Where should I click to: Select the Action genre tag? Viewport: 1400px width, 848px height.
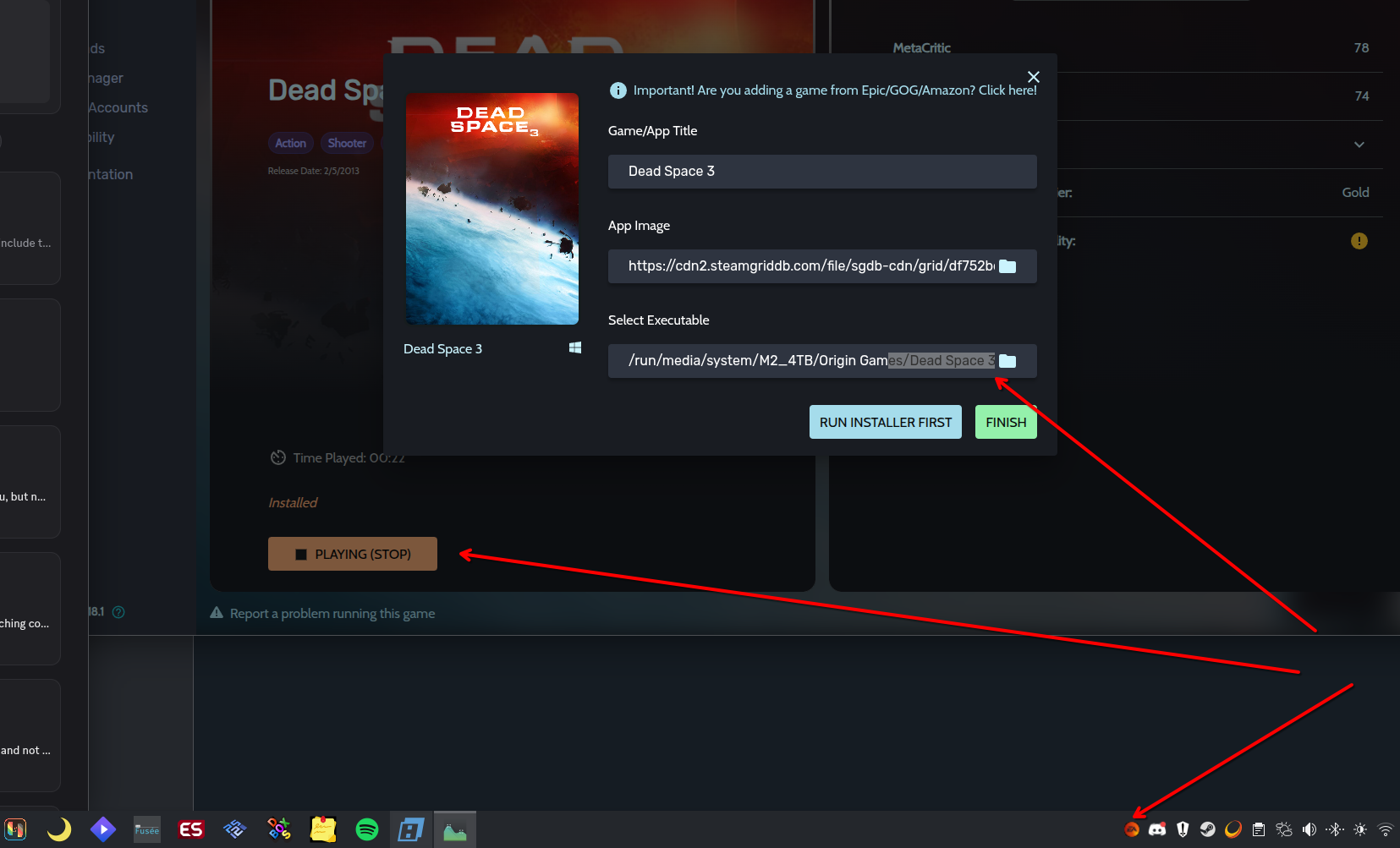pyautogui.click(x=291, y=143)
